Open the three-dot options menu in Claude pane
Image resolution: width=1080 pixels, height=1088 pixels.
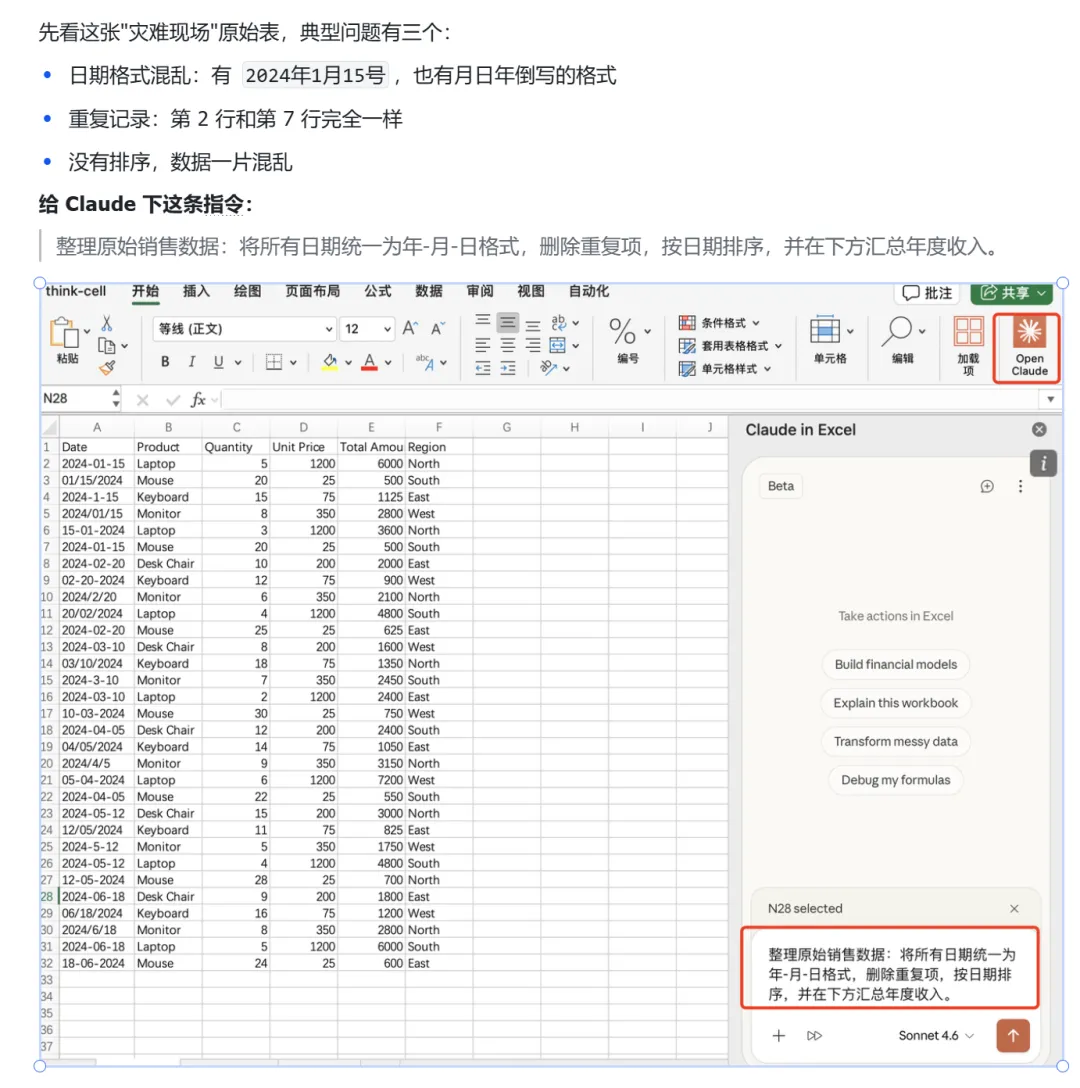click(1020, 486)
